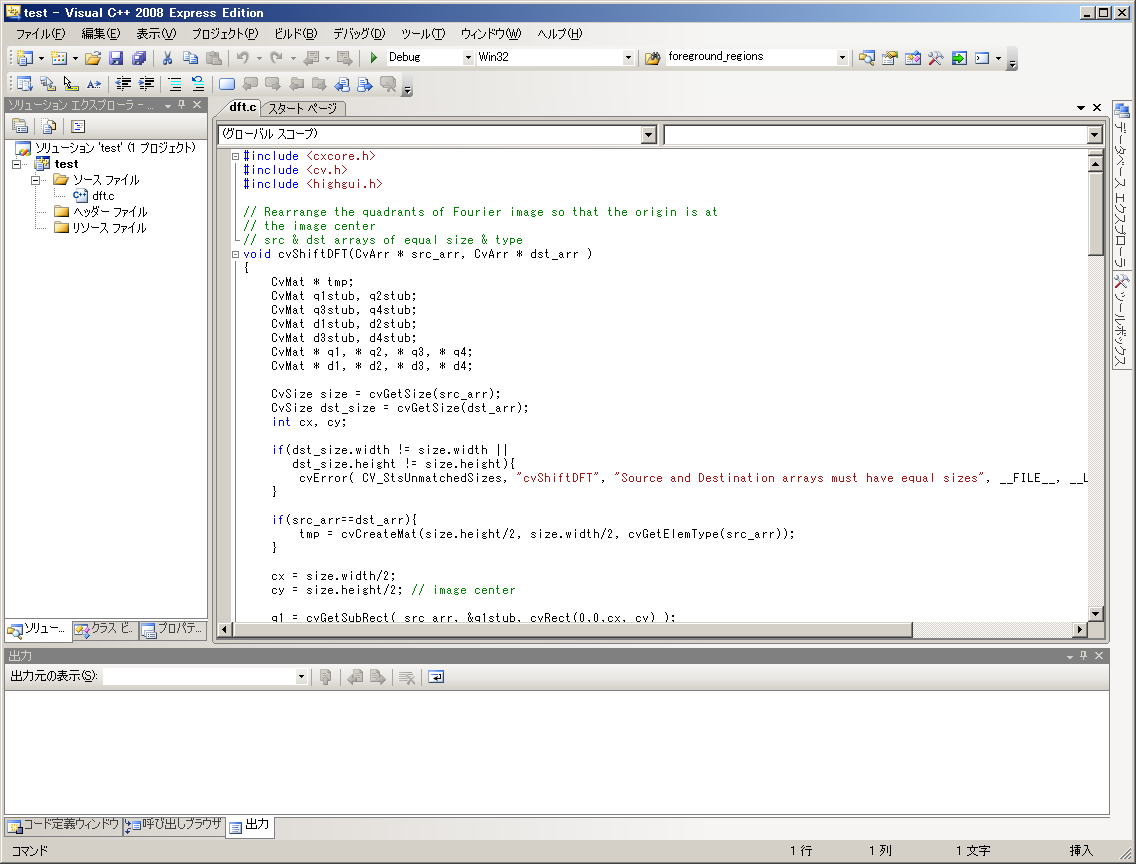Click the Cut scissors icon
This screenshot has height=864, width=1136.
pos(167,58)
